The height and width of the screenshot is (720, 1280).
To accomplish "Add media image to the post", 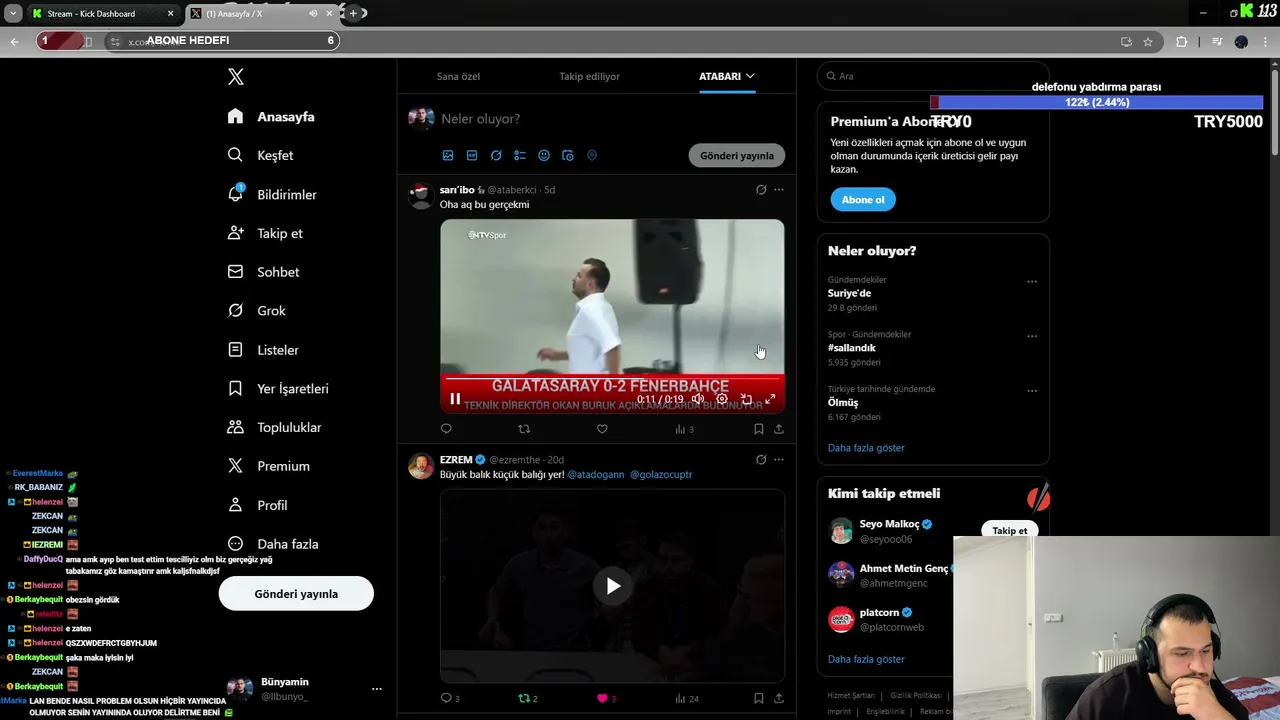I will click(448, 156).
